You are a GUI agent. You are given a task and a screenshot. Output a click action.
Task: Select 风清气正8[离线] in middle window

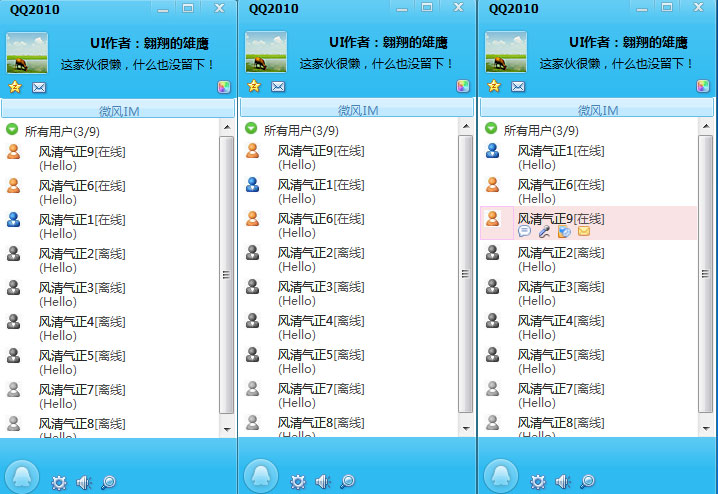coord(349,425)
